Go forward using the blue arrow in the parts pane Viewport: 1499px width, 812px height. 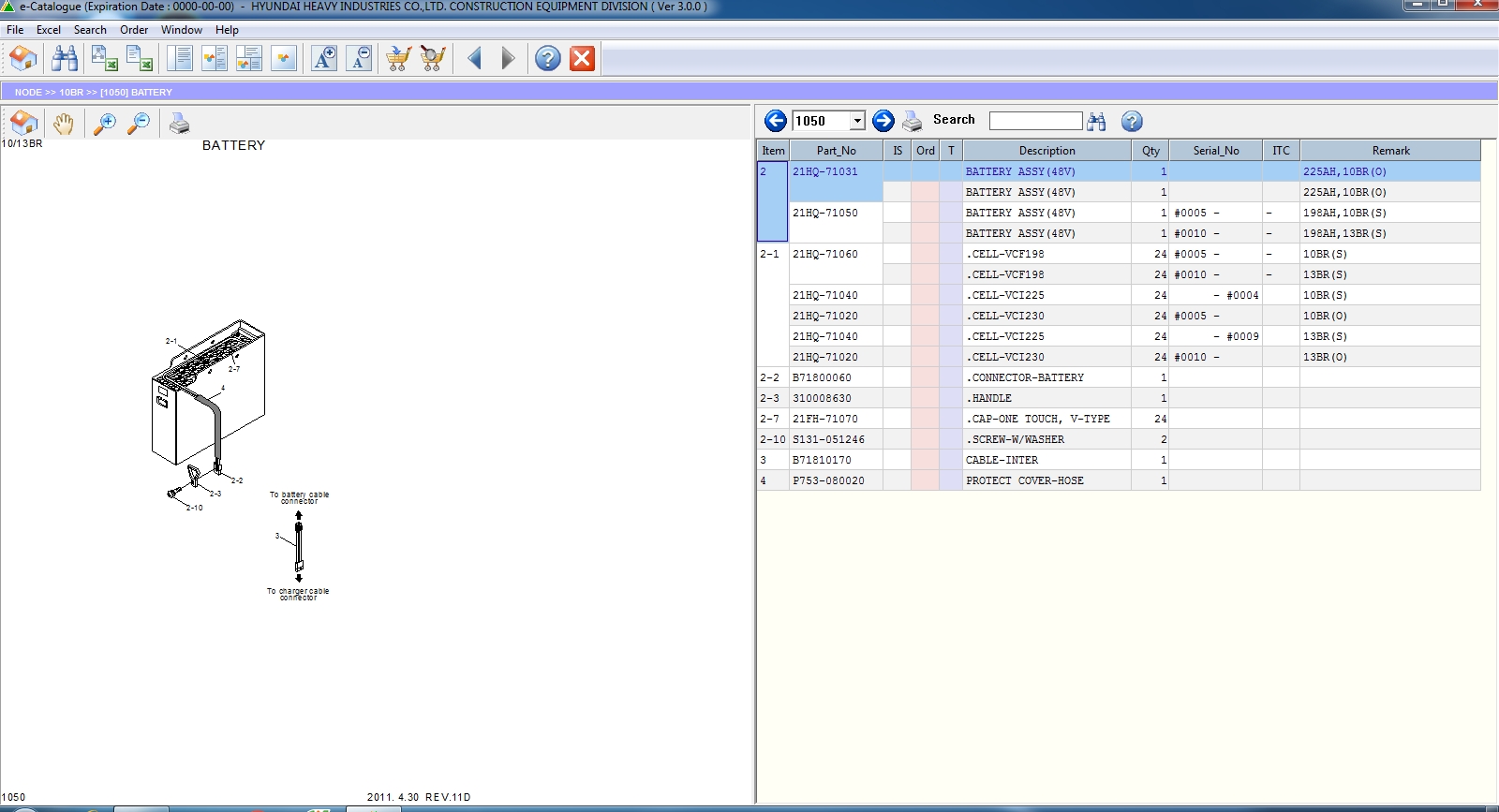point(883,121)
